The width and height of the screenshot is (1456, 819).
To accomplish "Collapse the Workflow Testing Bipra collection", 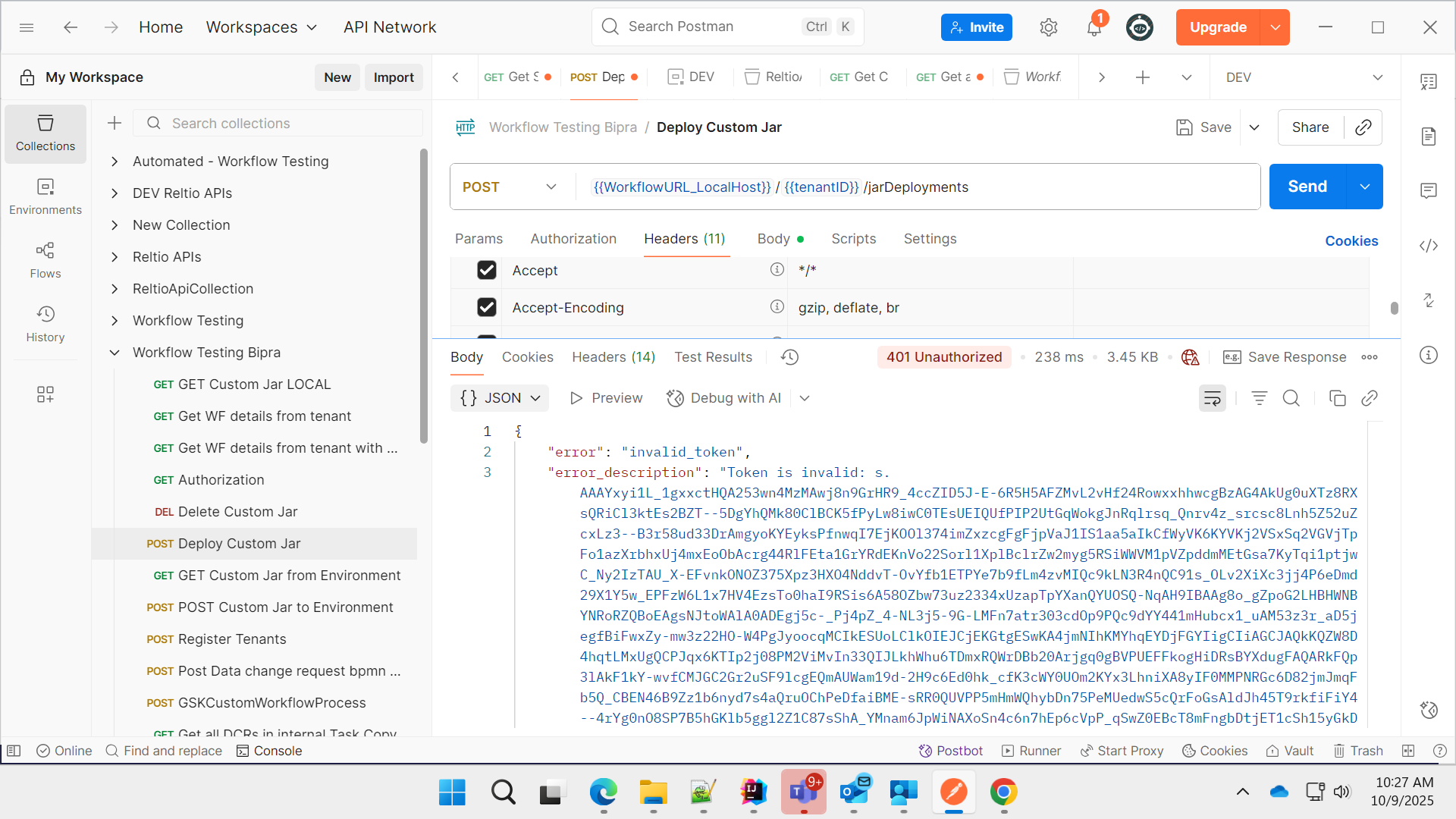I will point(115,353).
